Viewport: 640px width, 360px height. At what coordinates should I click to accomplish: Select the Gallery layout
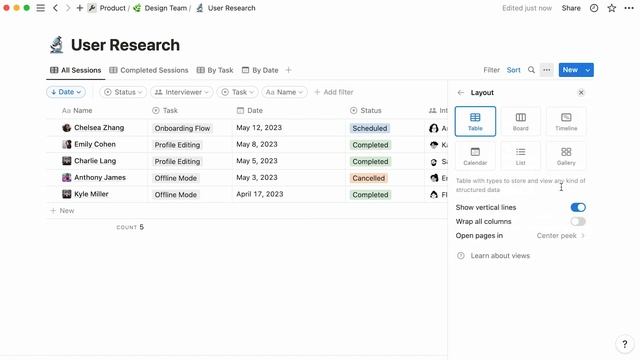pyautogui.click(x=566, y=156)
